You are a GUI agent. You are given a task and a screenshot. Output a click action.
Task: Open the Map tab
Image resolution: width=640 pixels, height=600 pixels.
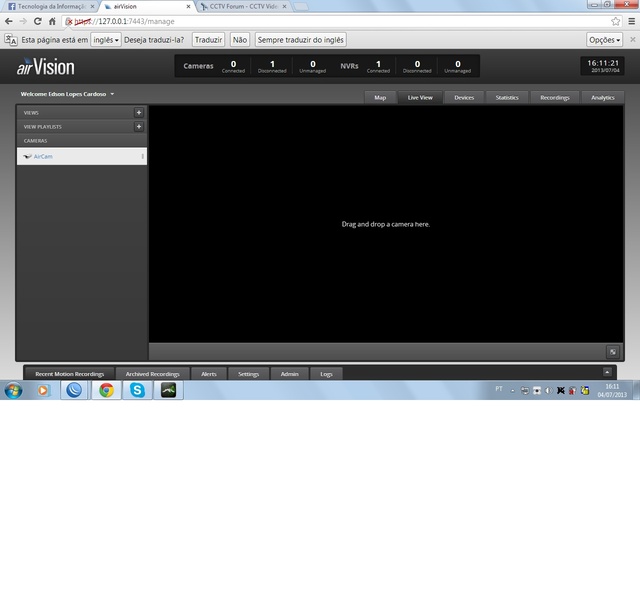click(x=380, y=98)
